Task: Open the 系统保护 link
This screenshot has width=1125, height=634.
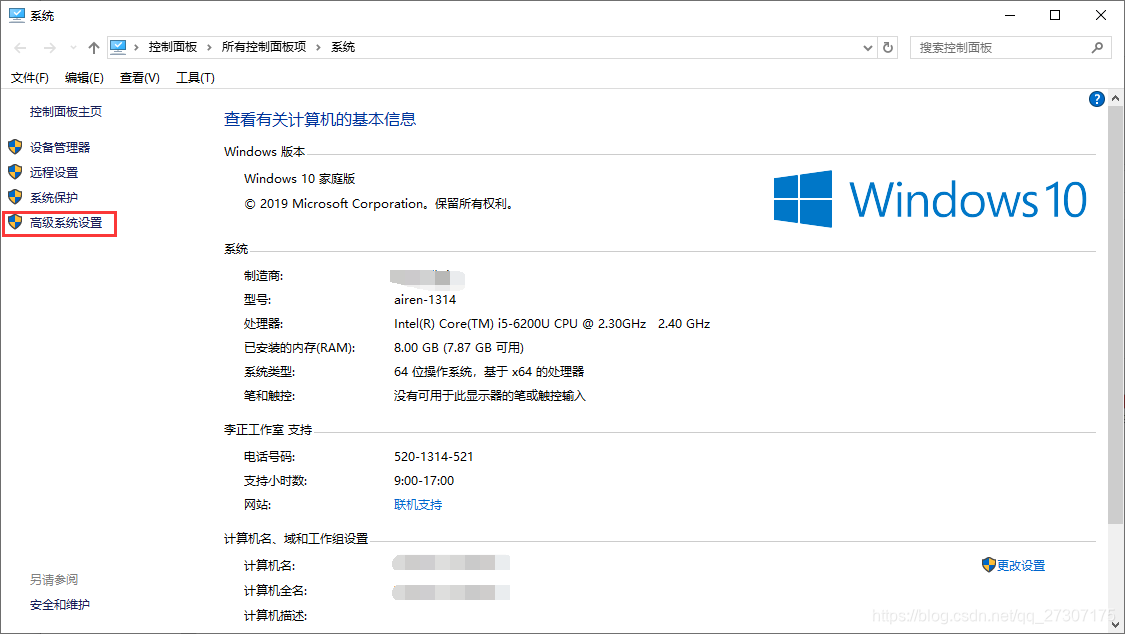Action: 54,198
